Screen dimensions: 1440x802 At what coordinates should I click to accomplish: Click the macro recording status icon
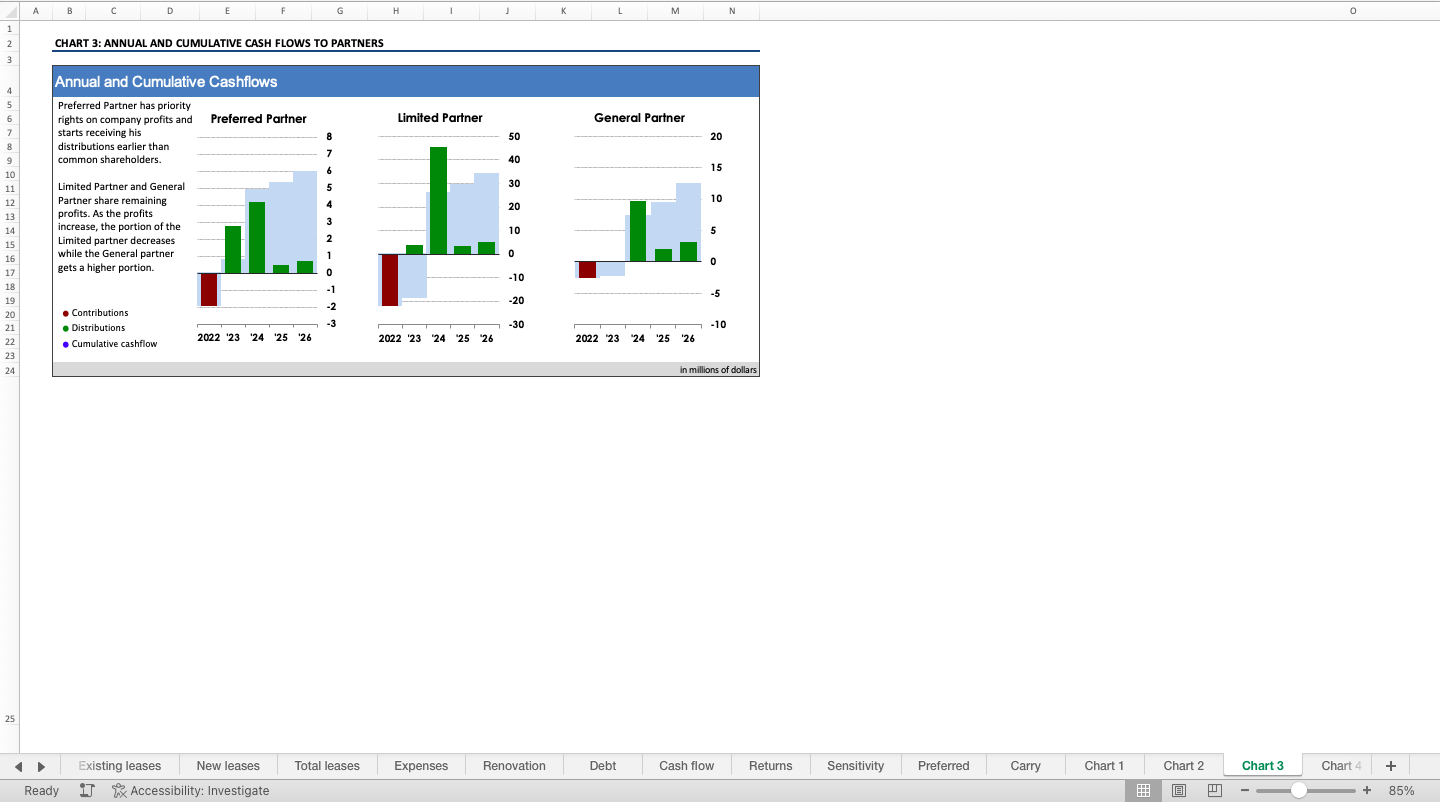(87, 791)
